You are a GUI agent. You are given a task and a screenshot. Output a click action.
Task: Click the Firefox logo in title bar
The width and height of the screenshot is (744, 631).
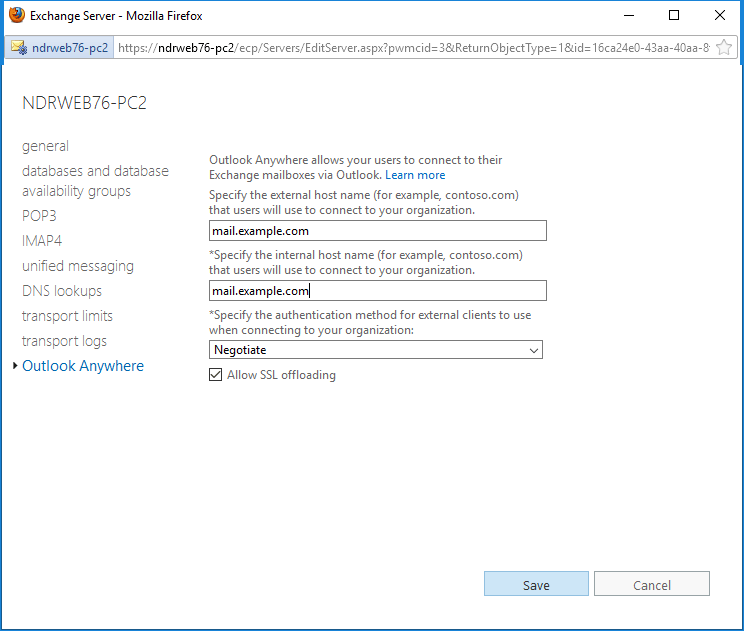coord(17,15)
